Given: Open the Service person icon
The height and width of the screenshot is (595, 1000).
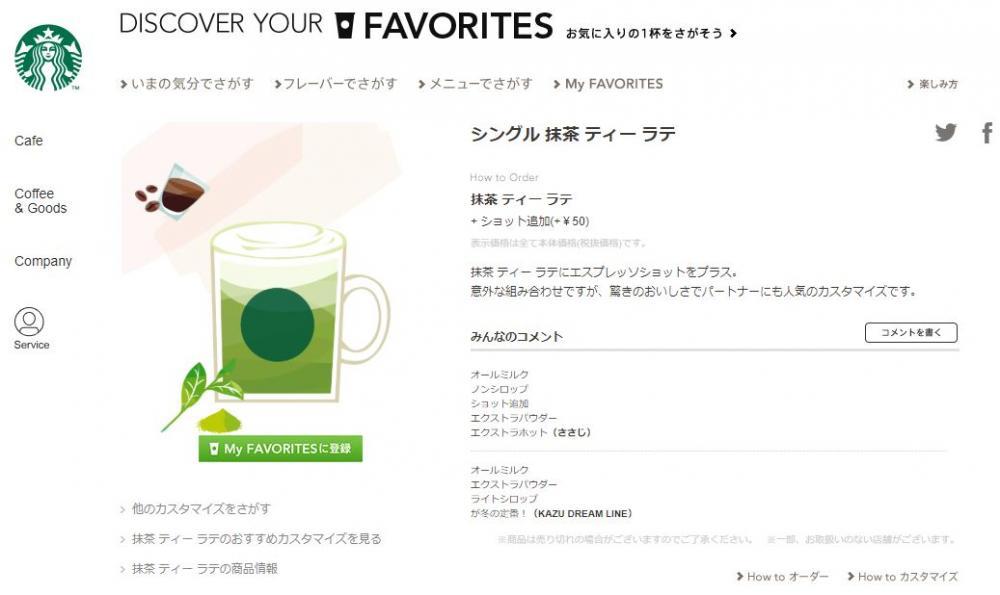Looking at the screenshot, I should [x=29, y=322].
